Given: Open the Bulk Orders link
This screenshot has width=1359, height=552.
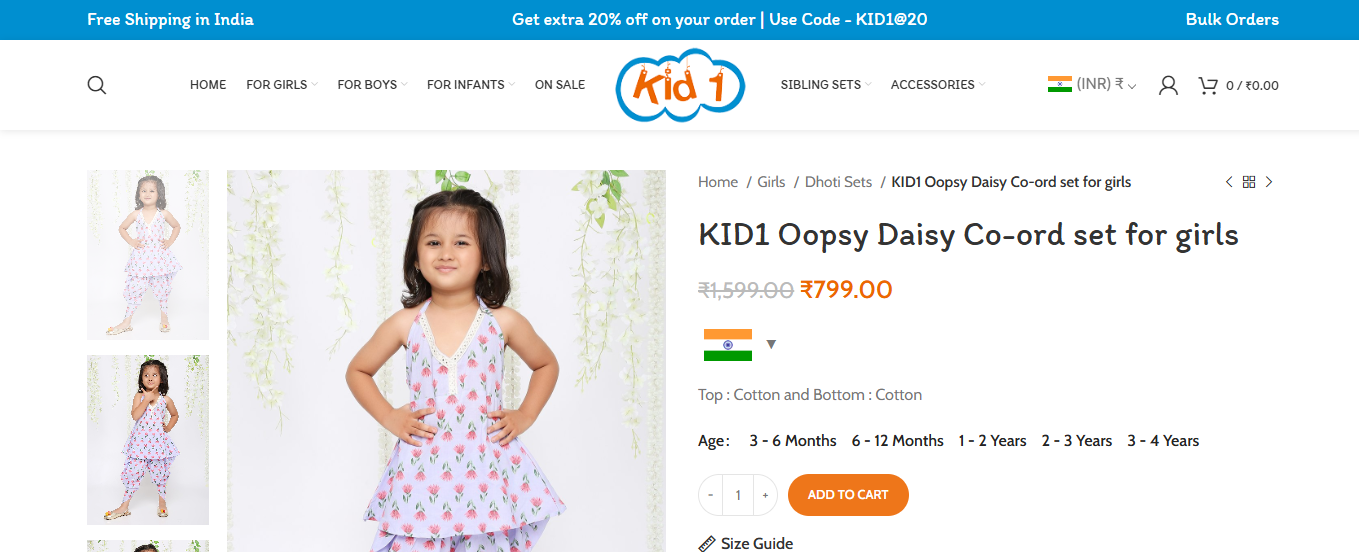Looking at the screenshot, I should pyautogui.click(x=1232, y=19).
